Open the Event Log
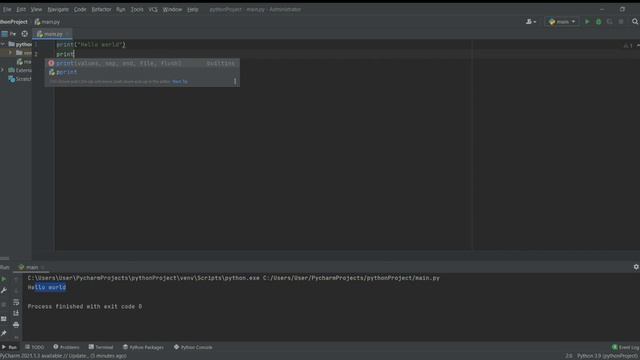Screen dimensions: 640x360 pos(626,347)
